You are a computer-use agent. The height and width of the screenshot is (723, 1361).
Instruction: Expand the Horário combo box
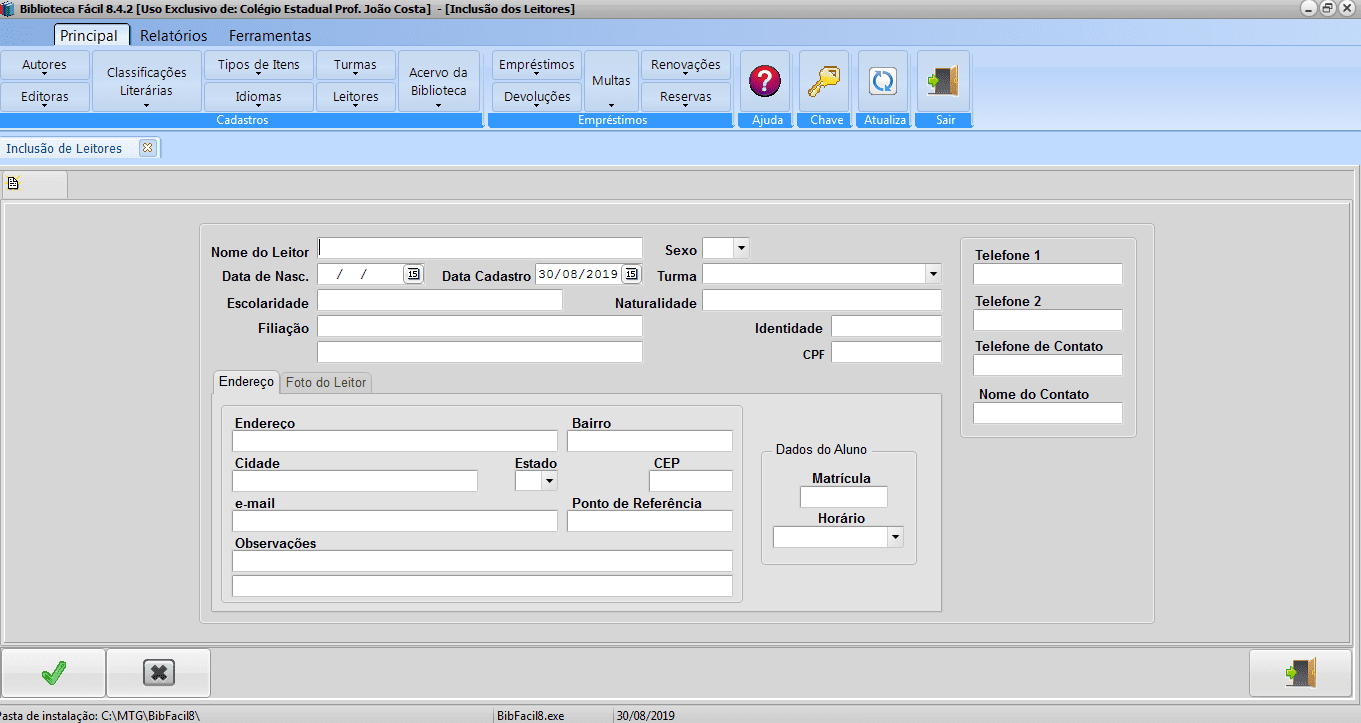click(x=895, y=537)
